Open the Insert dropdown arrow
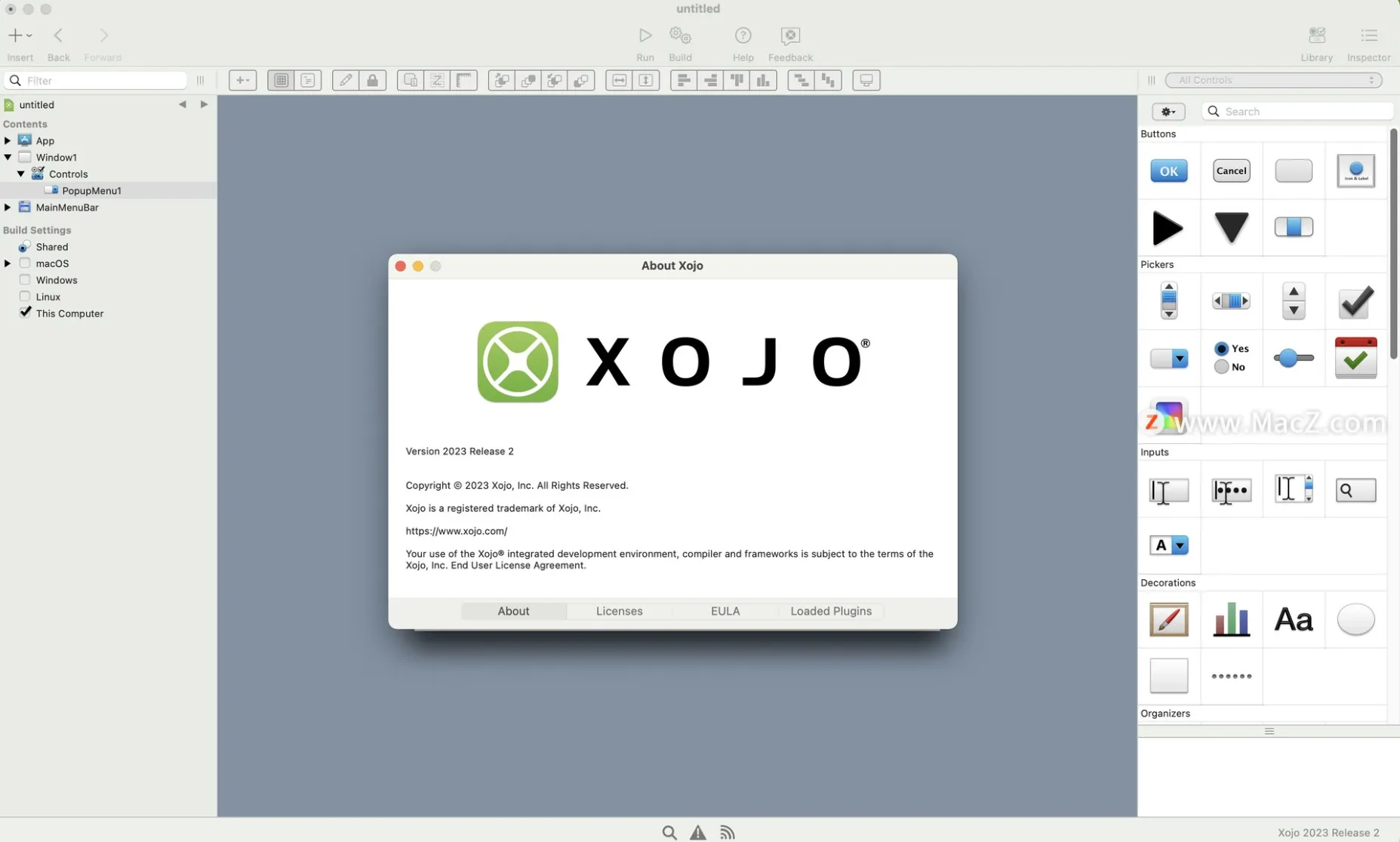The width and height of the screenshot is (1400, 842). coord(29,35)
